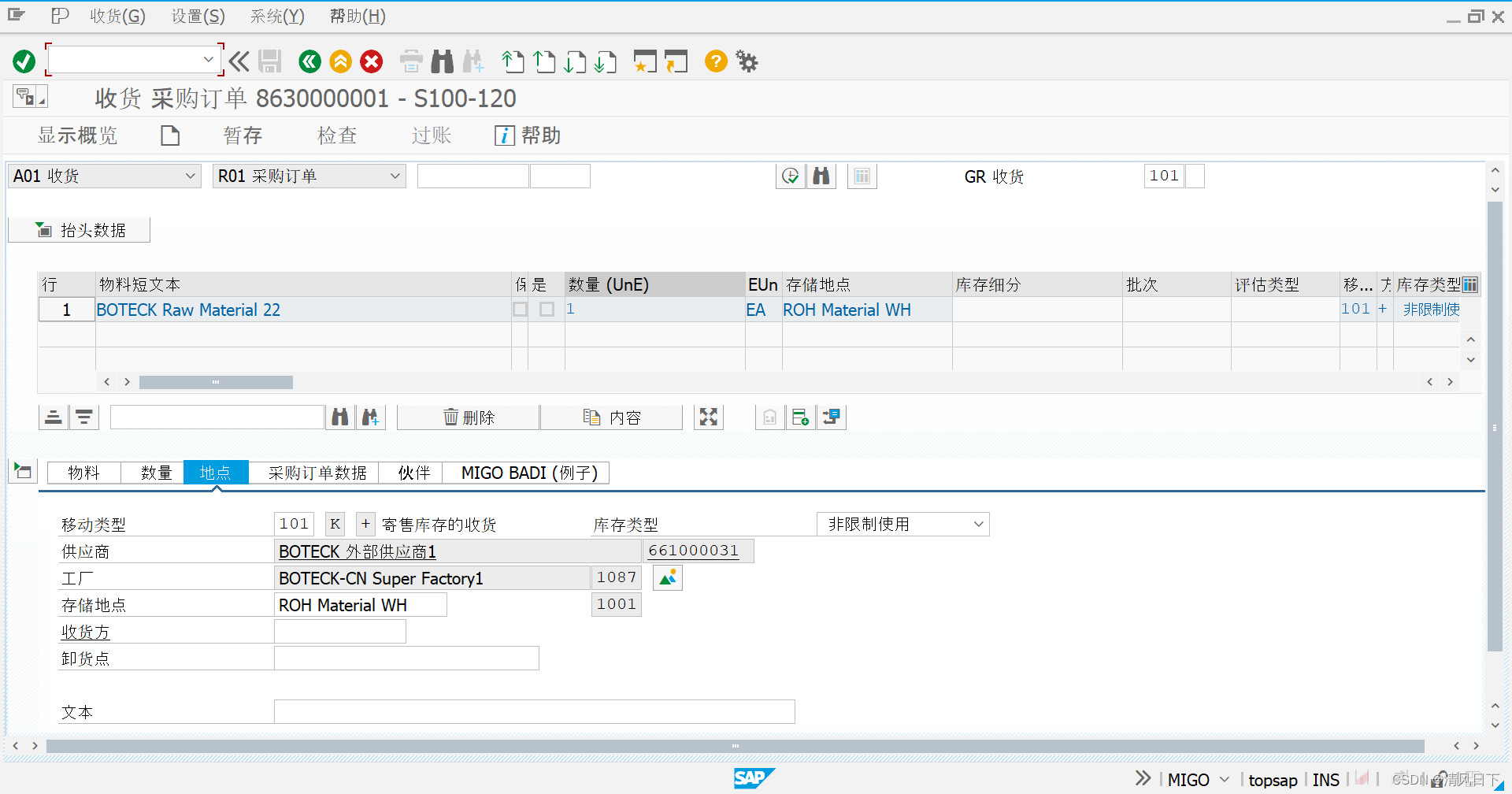Go to Last Page icon
This screenshot has height=794, width=1512.
click(606, 61)
